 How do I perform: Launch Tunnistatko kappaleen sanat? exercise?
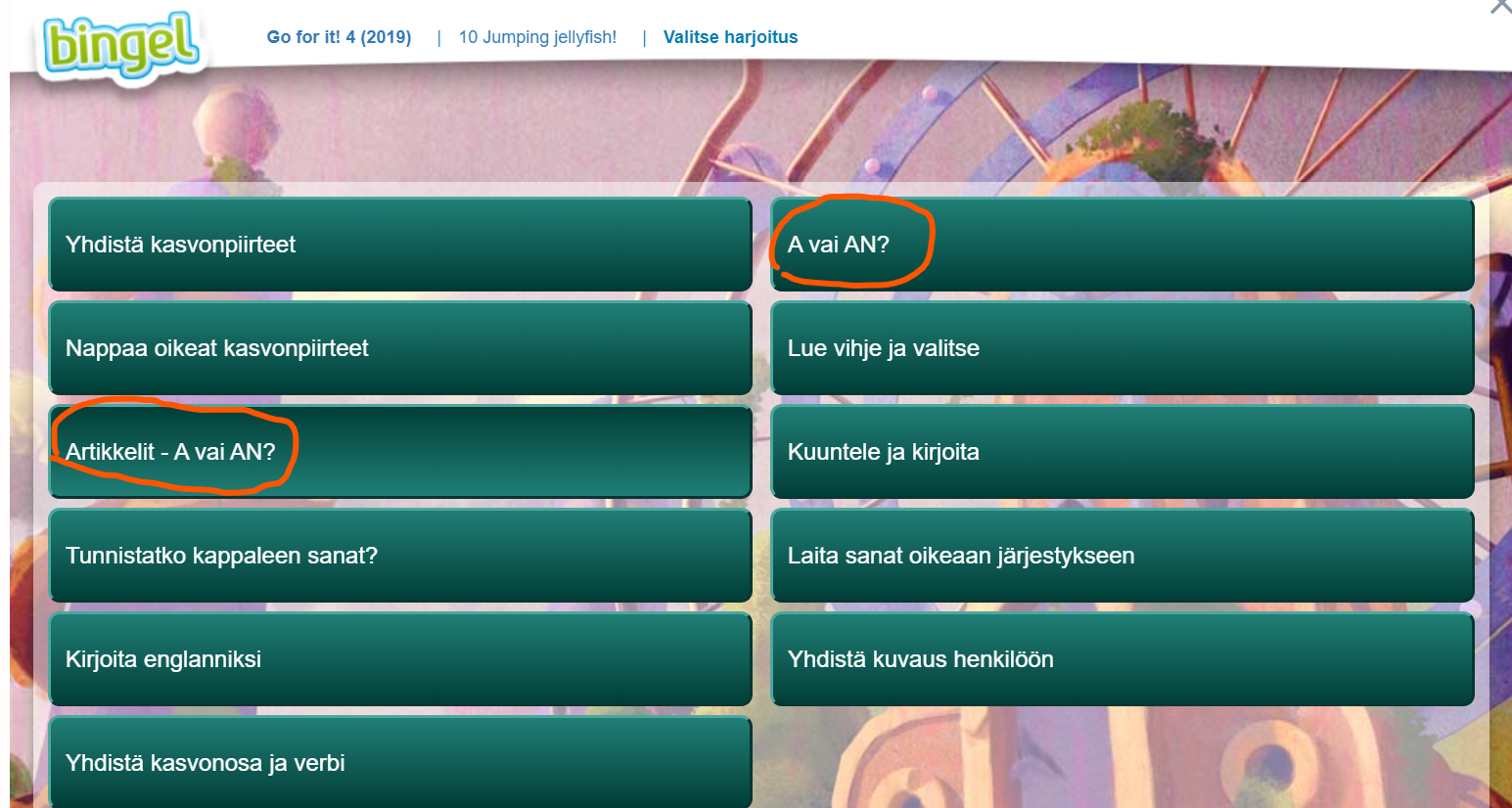pyautogui.click(x=399, y=556)
